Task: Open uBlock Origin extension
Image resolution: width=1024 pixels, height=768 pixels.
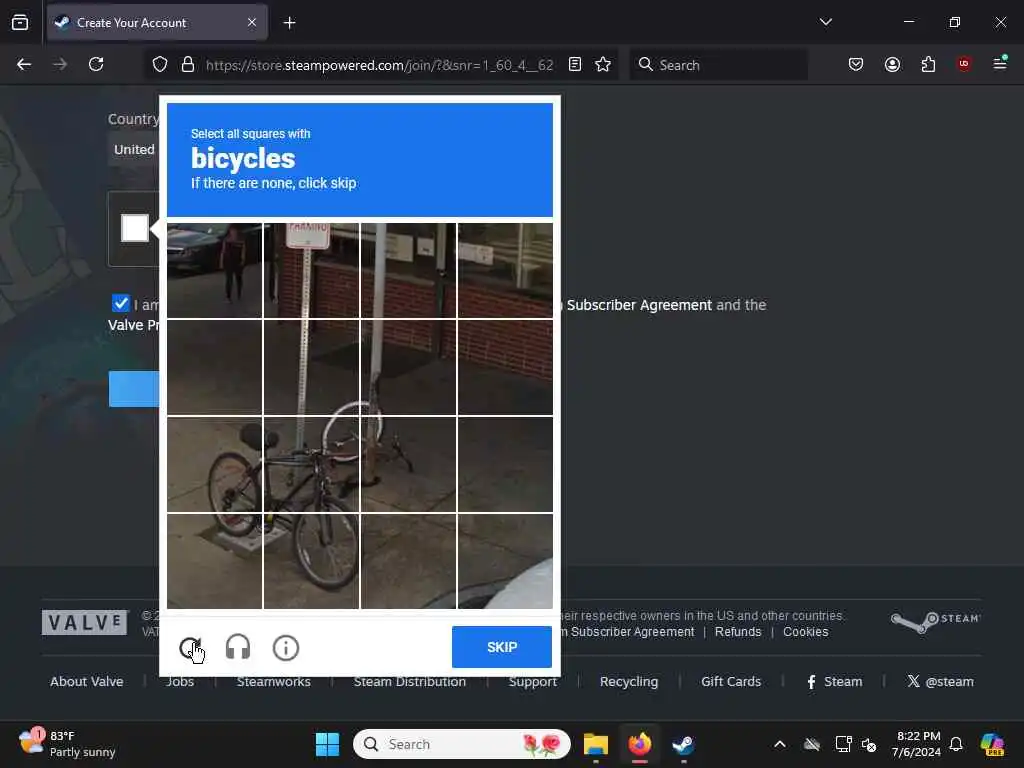Action: coord(964,64)
